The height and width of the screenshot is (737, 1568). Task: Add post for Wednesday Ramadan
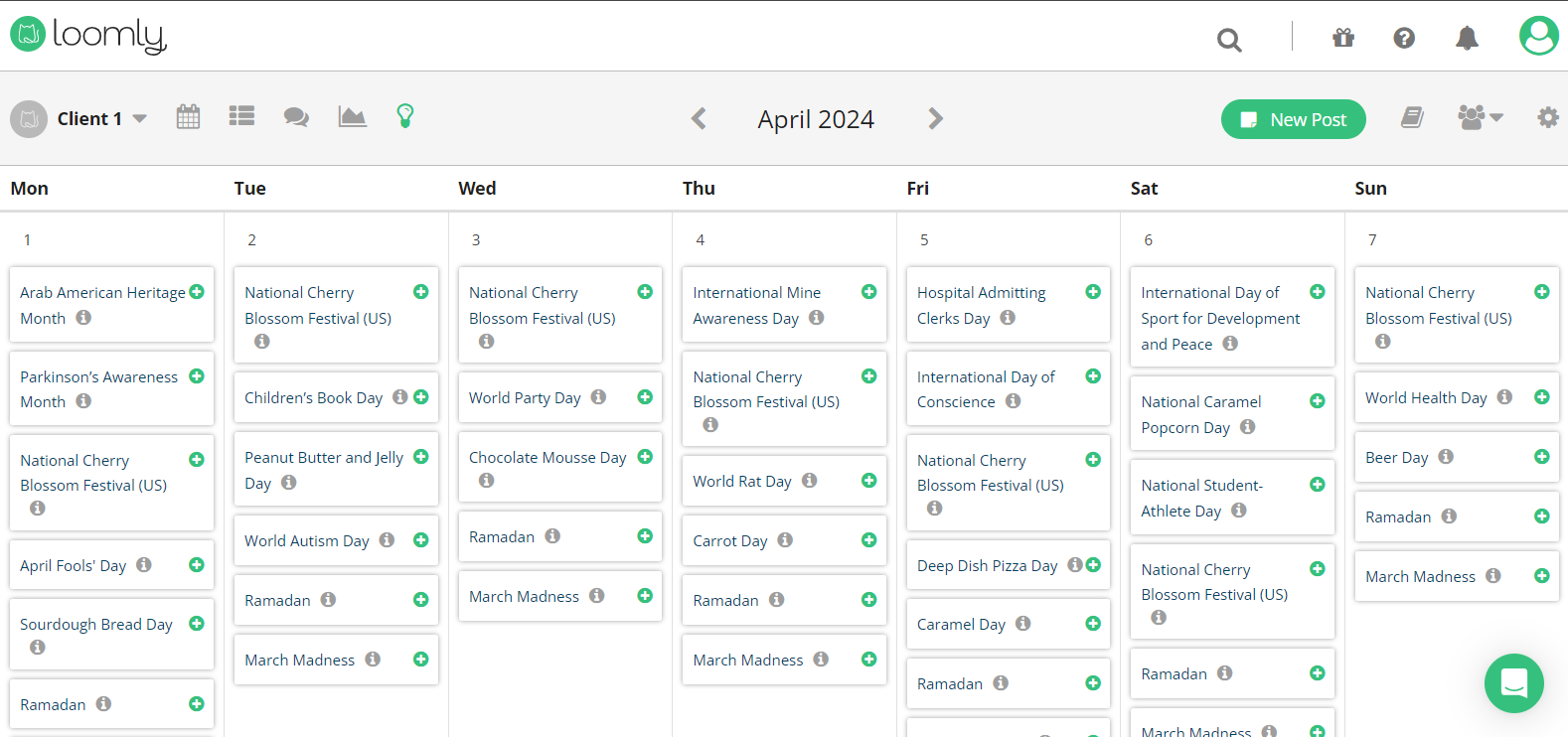[x=645, y=536]
